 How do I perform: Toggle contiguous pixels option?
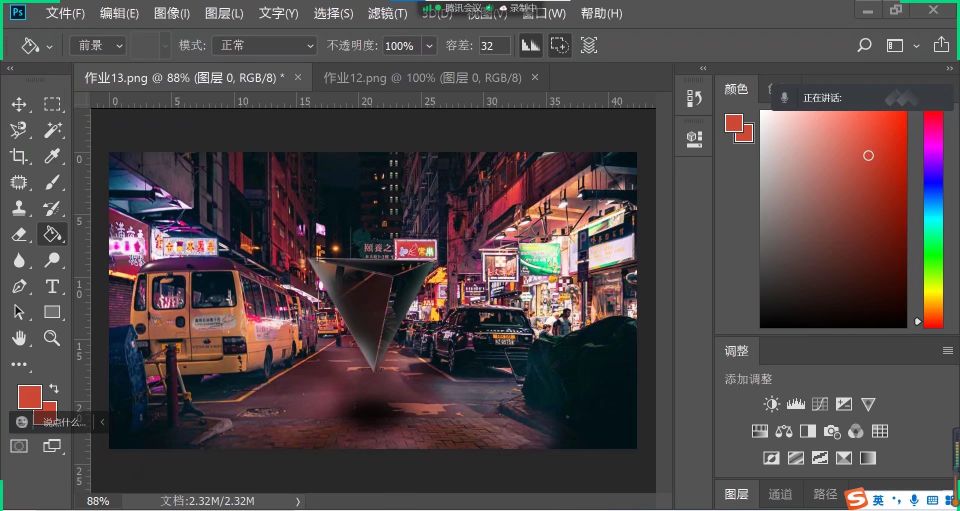click(x=560, y=46)
